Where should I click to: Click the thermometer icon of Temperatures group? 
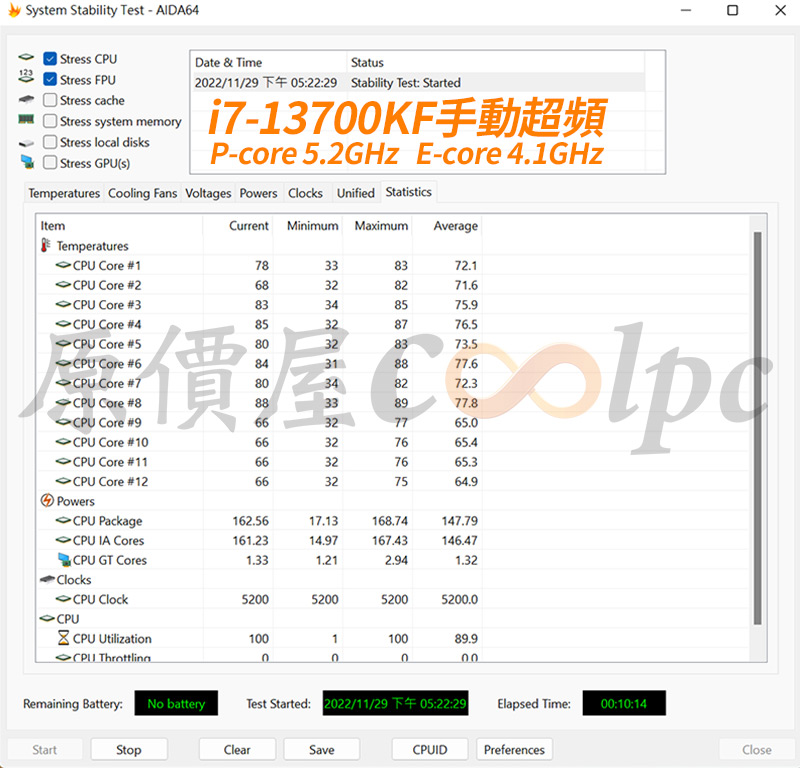[46, 245]
